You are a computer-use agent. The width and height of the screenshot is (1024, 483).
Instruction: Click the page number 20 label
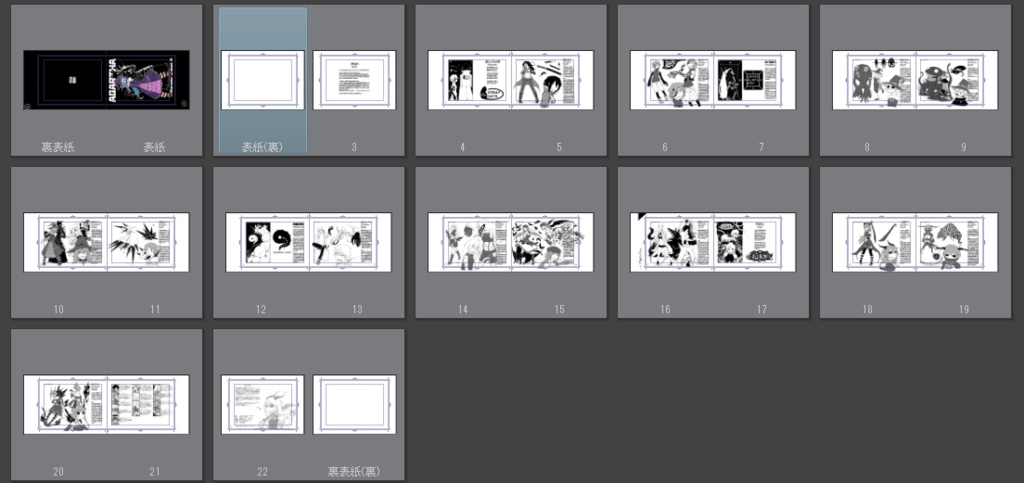click(59, 471)
